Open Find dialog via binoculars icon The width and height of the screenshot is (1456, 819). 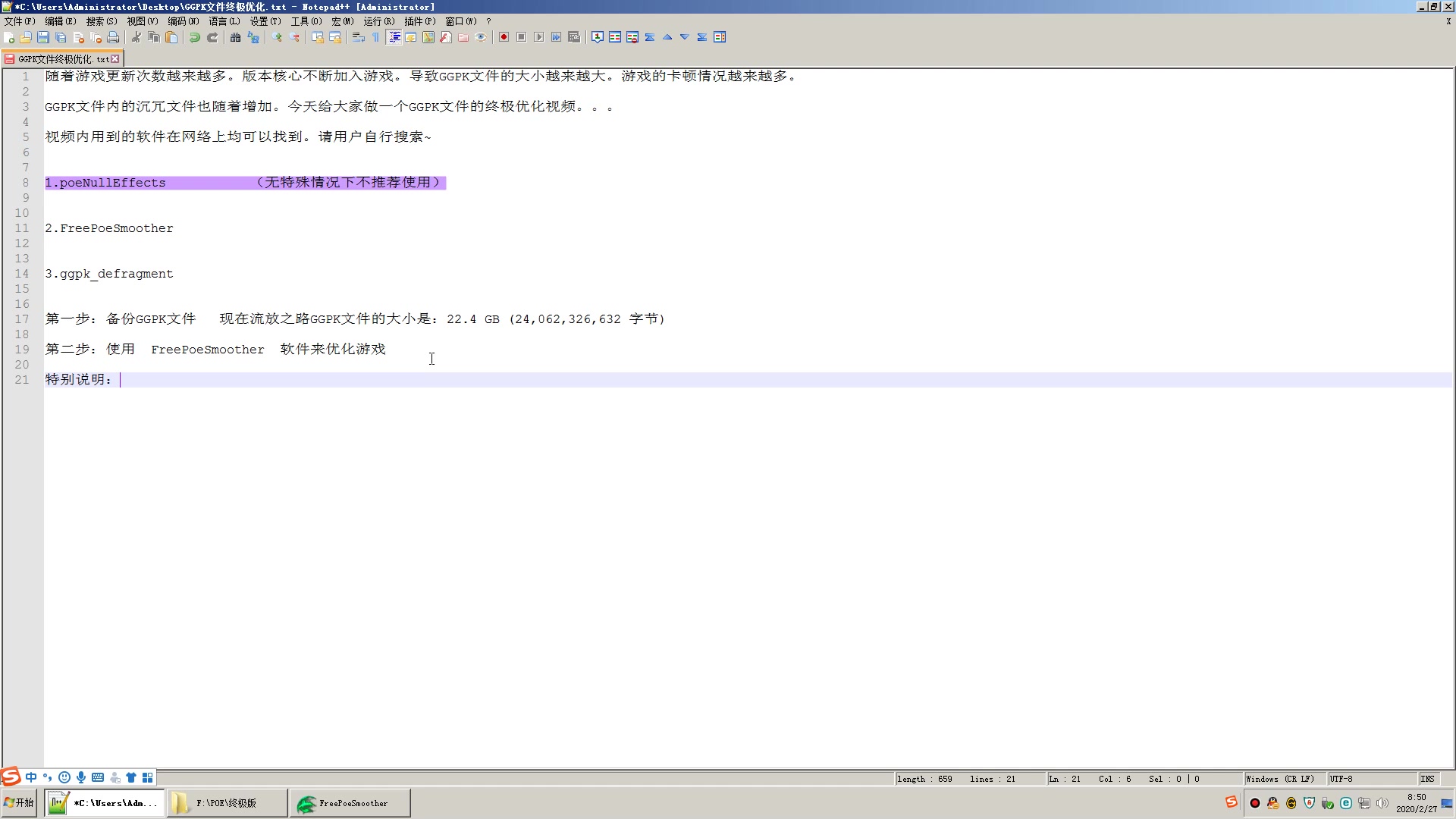point(236,37)
